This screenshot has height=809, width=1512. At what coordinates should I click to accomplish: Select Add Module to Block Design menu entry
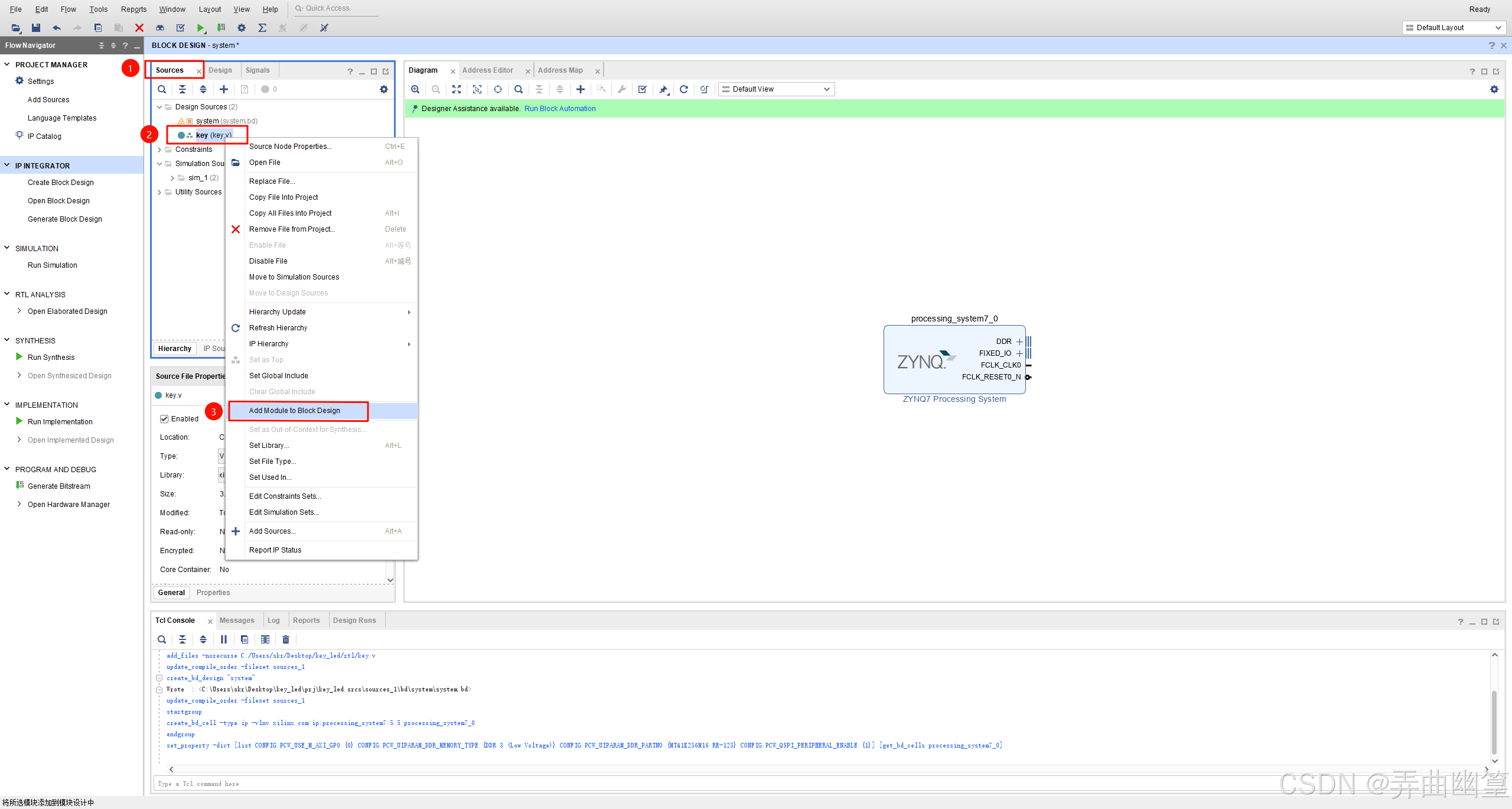(x=295, y=411)
